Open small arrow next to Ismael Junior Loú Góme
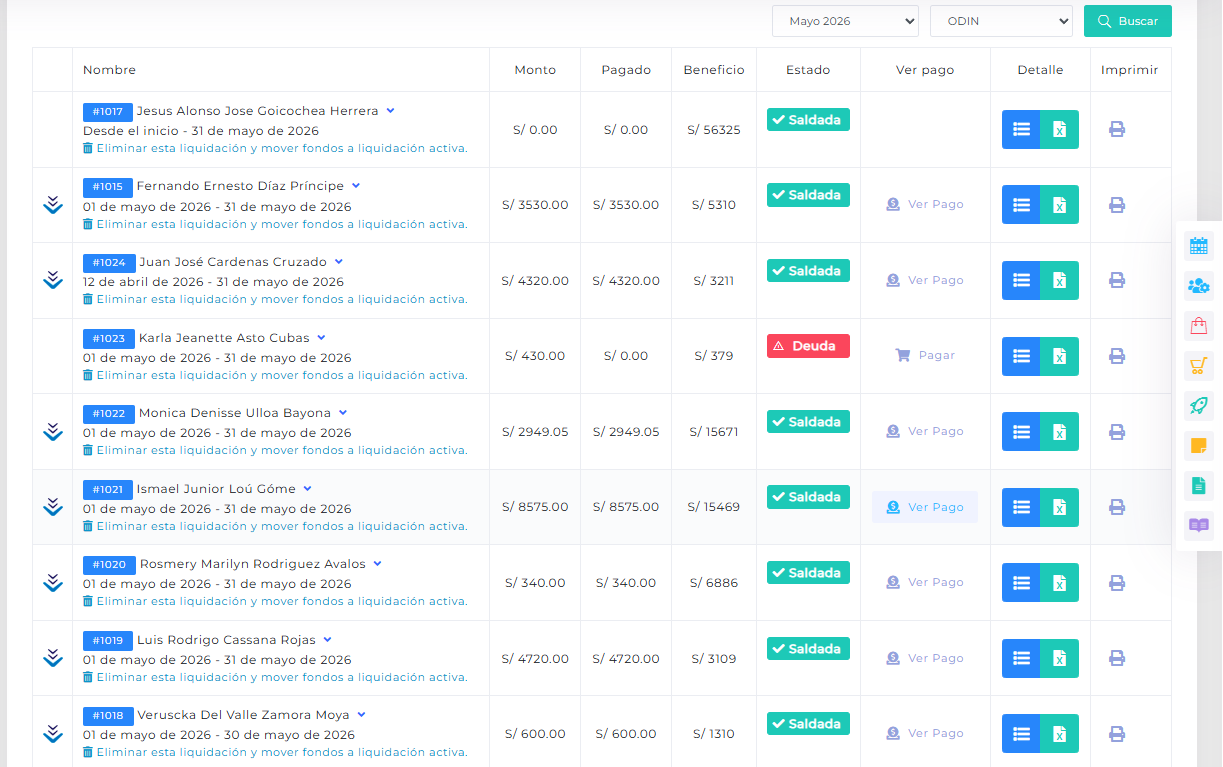The image size is (1223, 767). pos(308,489)
